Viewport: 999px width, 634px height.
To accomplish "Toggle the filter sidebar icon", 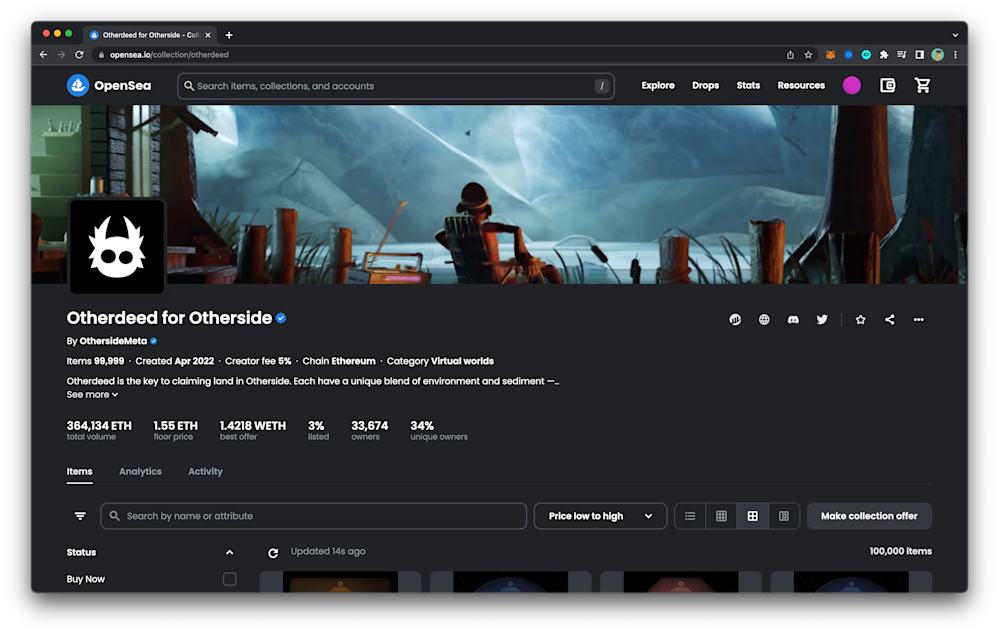I will [80, 516].
